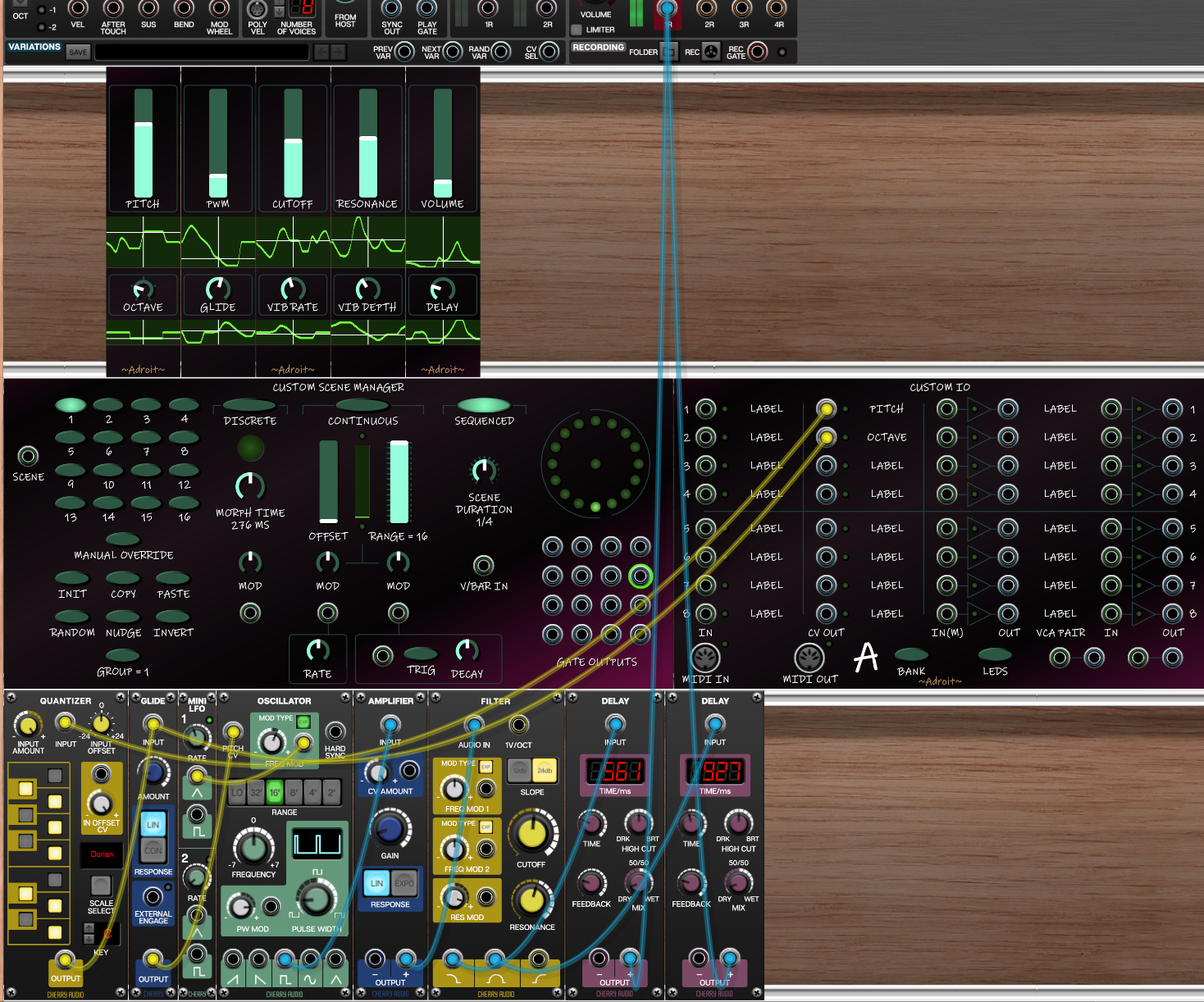1204x1002 pixels.
Task: Switch Amplifier response to EXPO
Action: coord(404,883)
